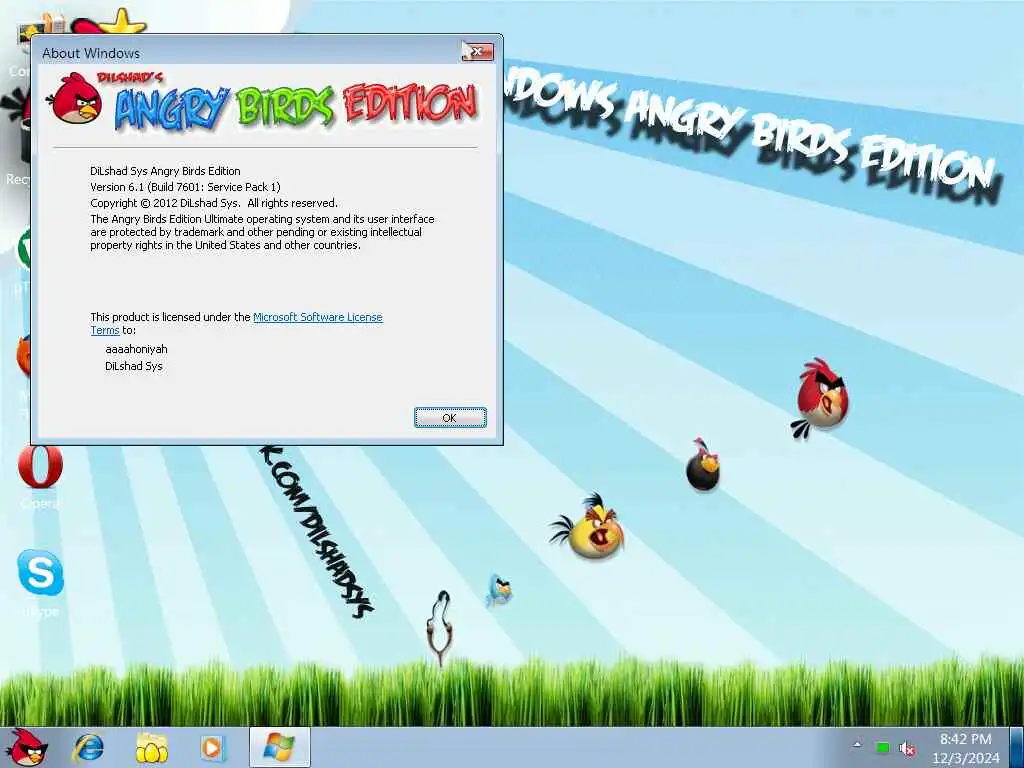
Task: Click the green network tray icon
Action: tap(882, 748)
